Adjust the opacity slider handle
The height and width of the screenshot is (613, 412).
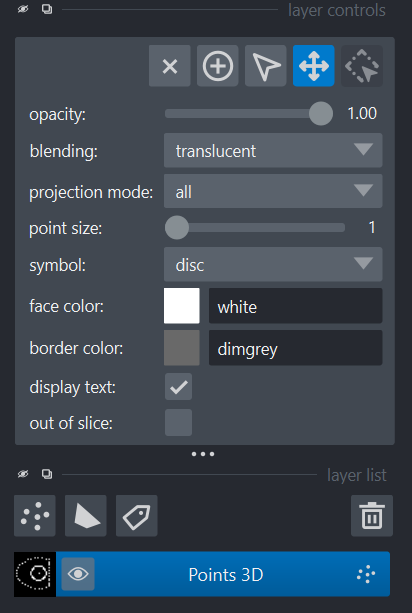pyautogui.click(x=321, y=114)
